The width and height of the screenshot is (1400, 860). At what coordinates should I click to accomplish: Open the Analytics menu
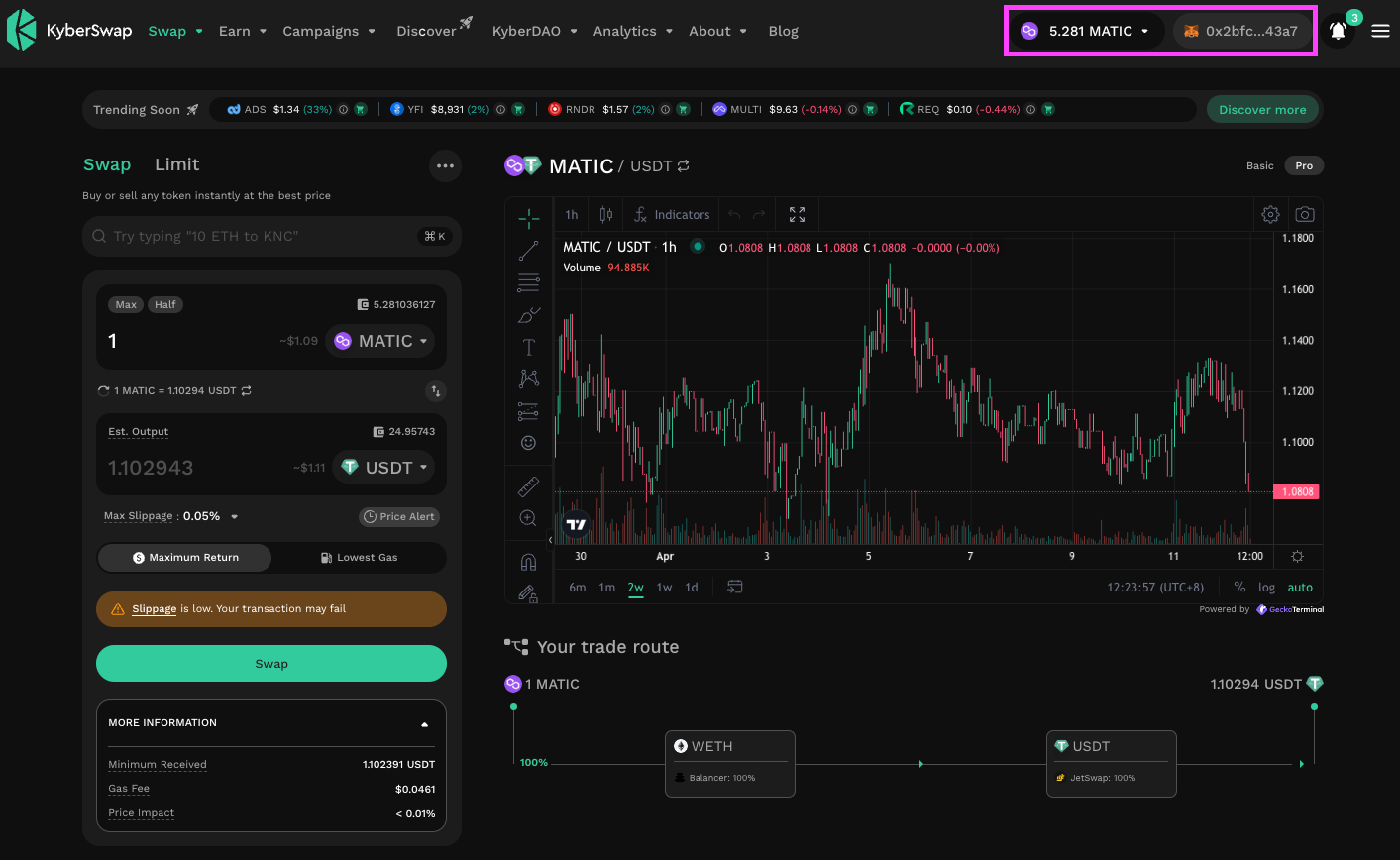633,31
